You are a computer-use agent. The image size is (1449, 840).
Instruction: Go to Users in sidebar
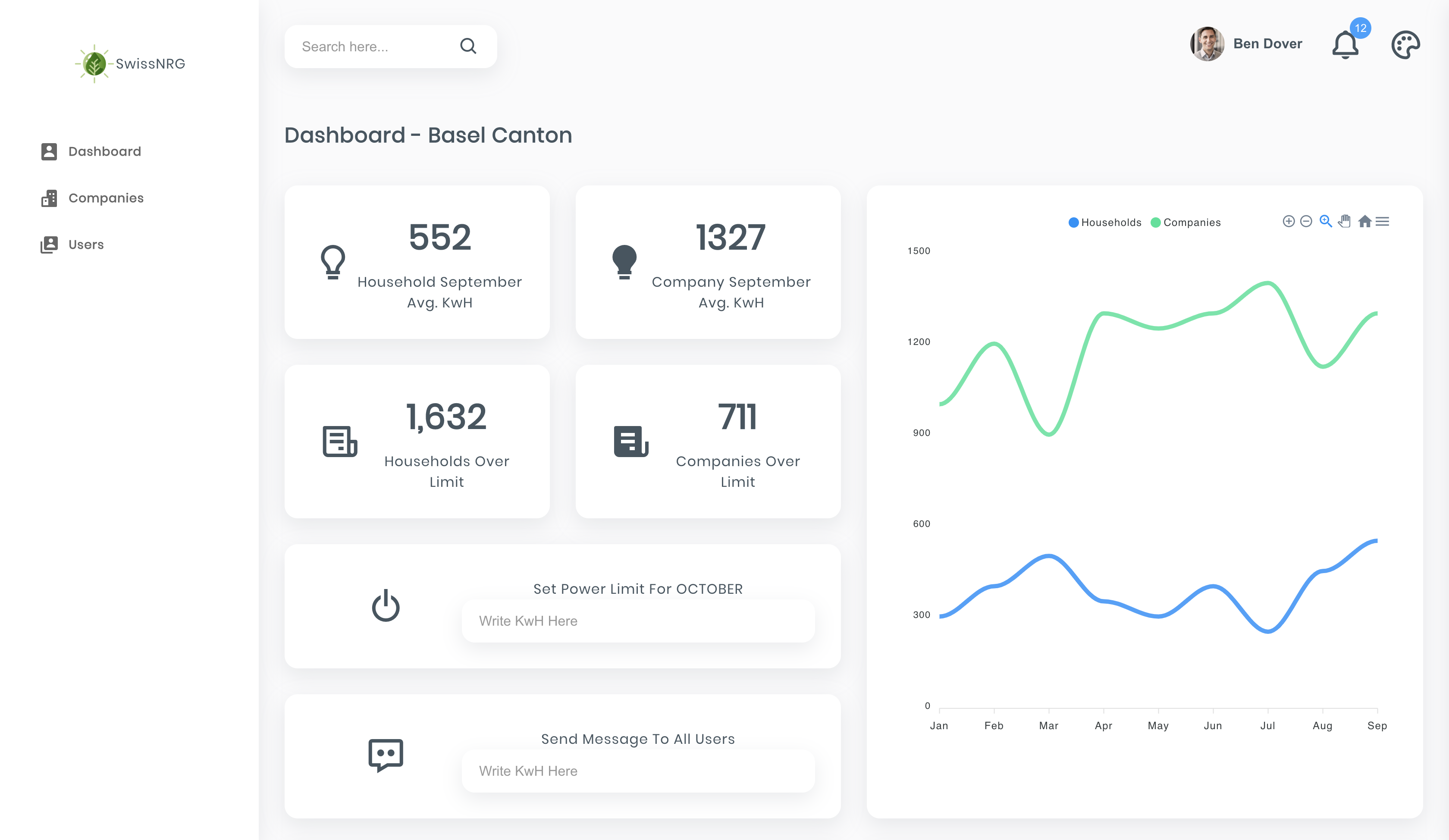[x=86, y=244]
